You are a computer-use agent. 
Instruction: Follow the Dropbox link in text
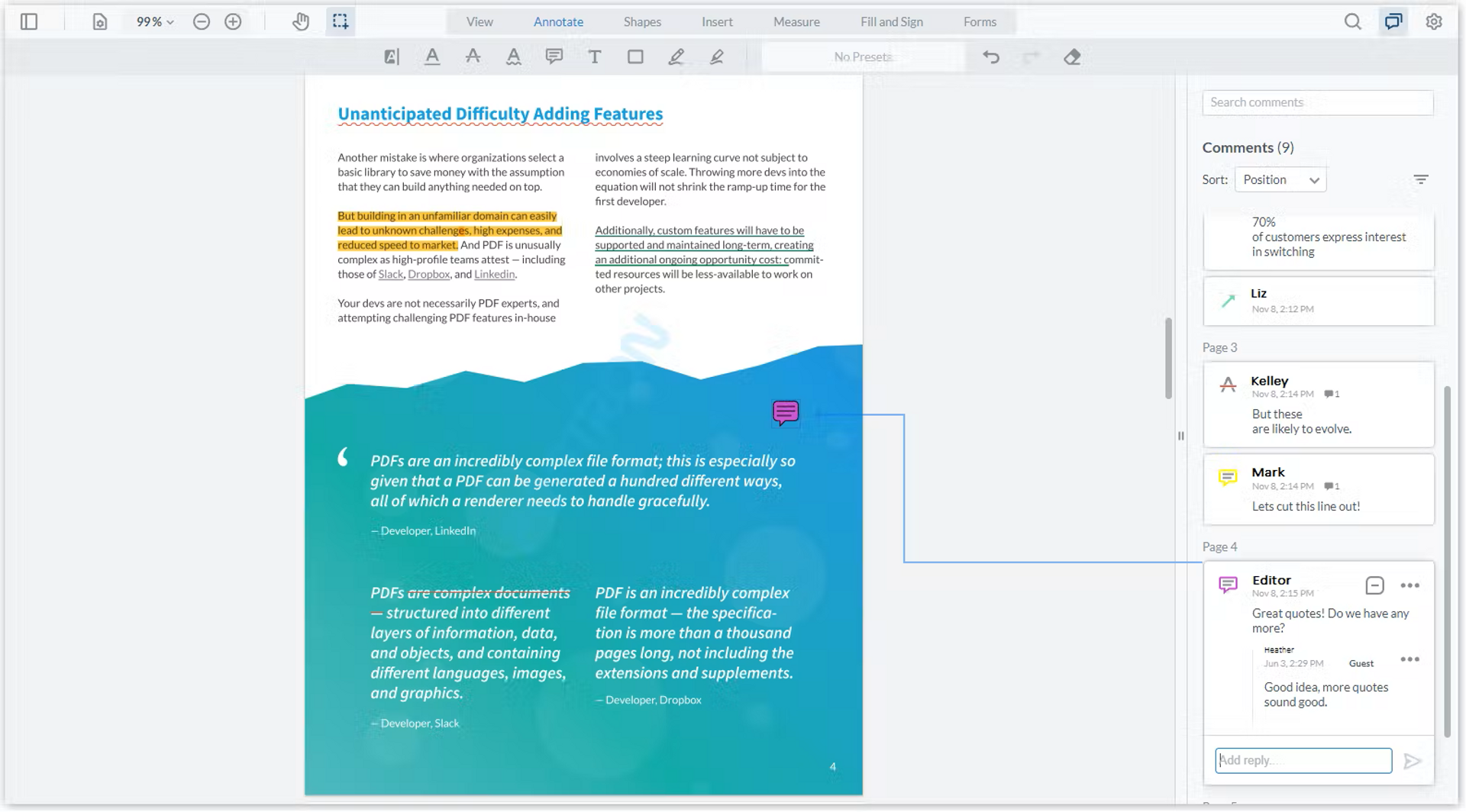pos(428,274)
